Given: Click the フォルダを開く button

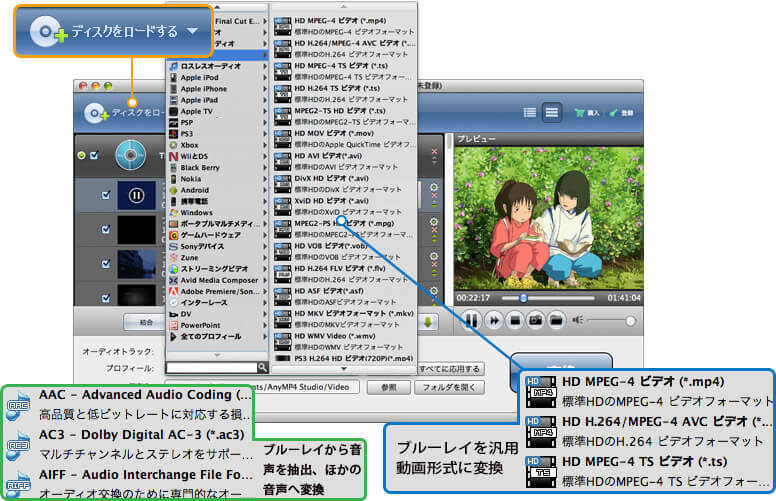Looking at the screenshot, I should [449, 387].
